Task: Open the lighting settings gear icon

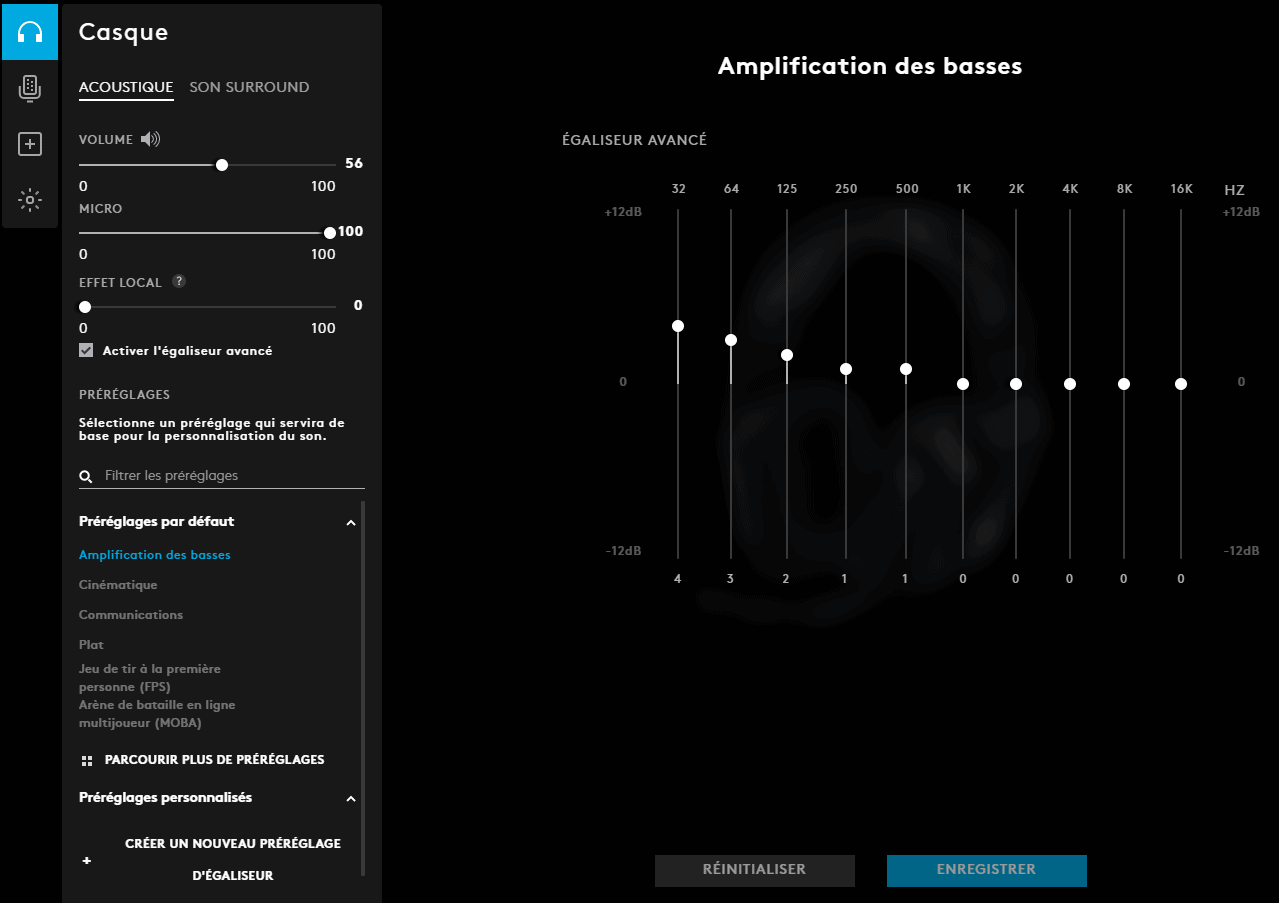Action: click(30, 200)
